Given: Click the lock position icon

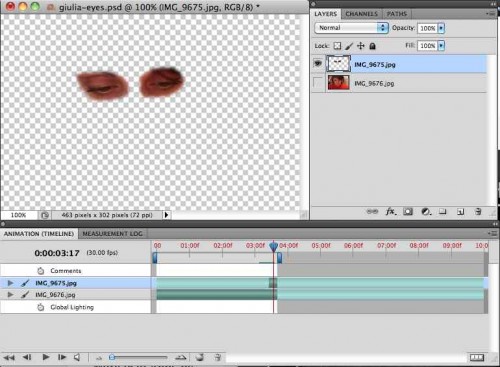Looking at the screenshot, I should coord(361,46).
